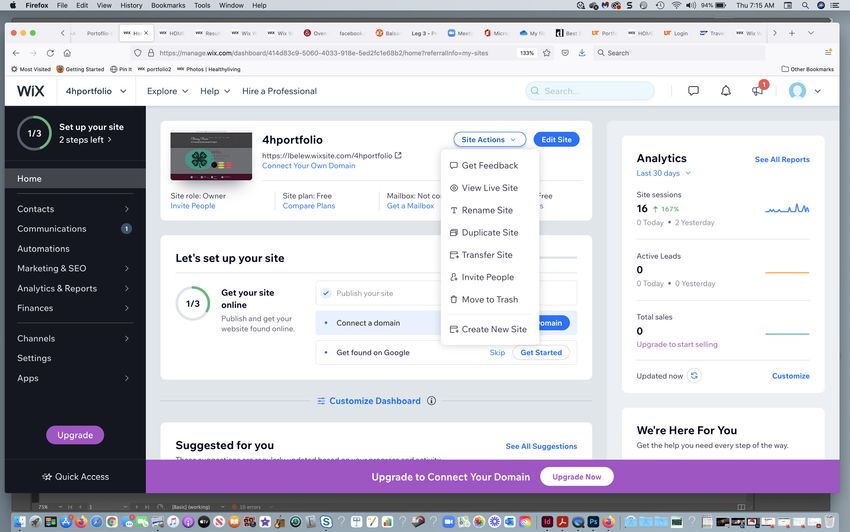
Task: Open the account menu chevron
Action: pyautogui.click(x=817, y=91)
